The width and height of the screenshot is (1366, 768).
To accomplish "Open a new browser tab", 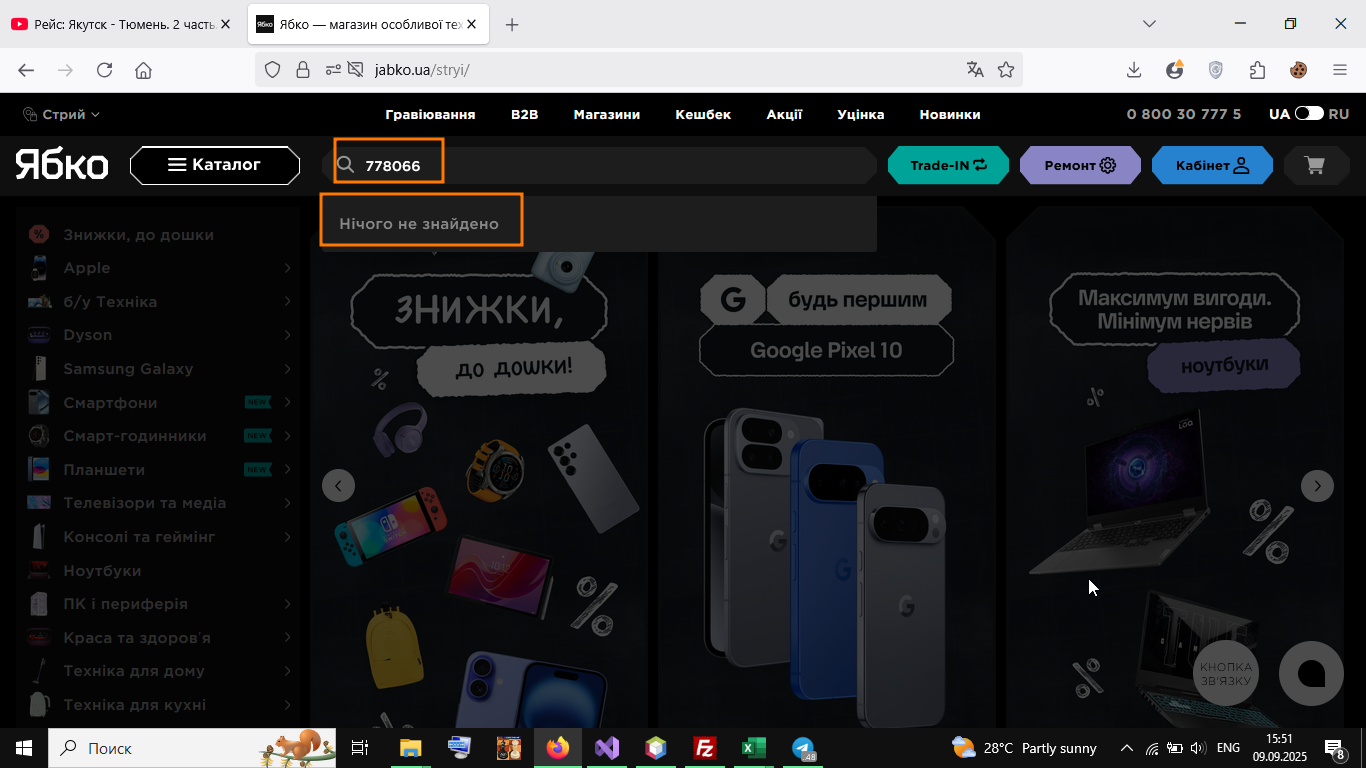I will click(x=512, y=24).
